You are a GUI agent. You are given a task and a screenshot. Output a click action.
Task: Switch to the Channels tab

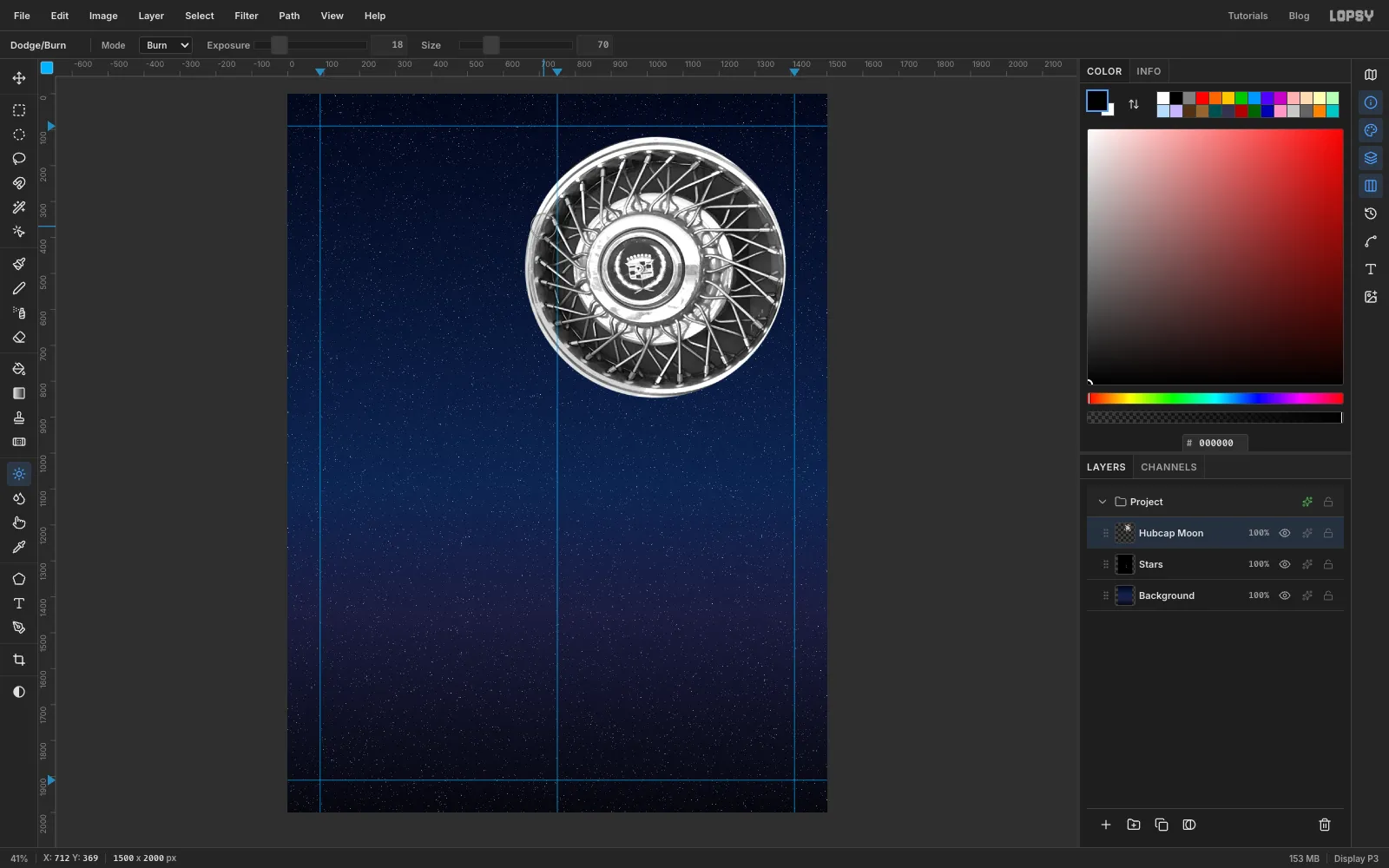[1168, 467]
